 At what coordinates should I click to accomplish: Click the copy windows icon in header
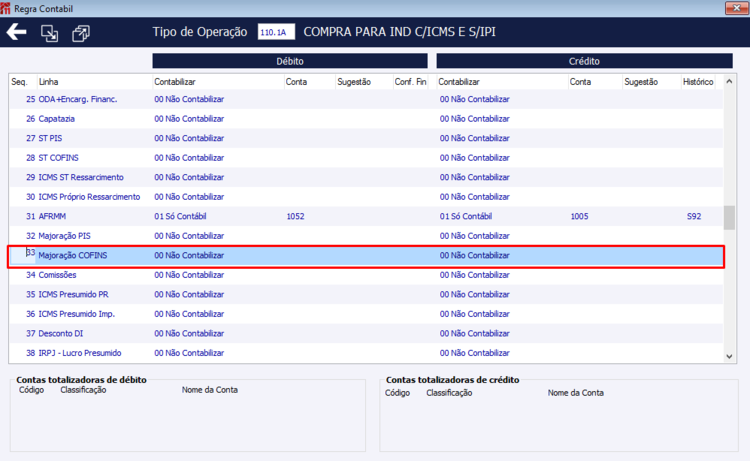click(x=80, y=33)
